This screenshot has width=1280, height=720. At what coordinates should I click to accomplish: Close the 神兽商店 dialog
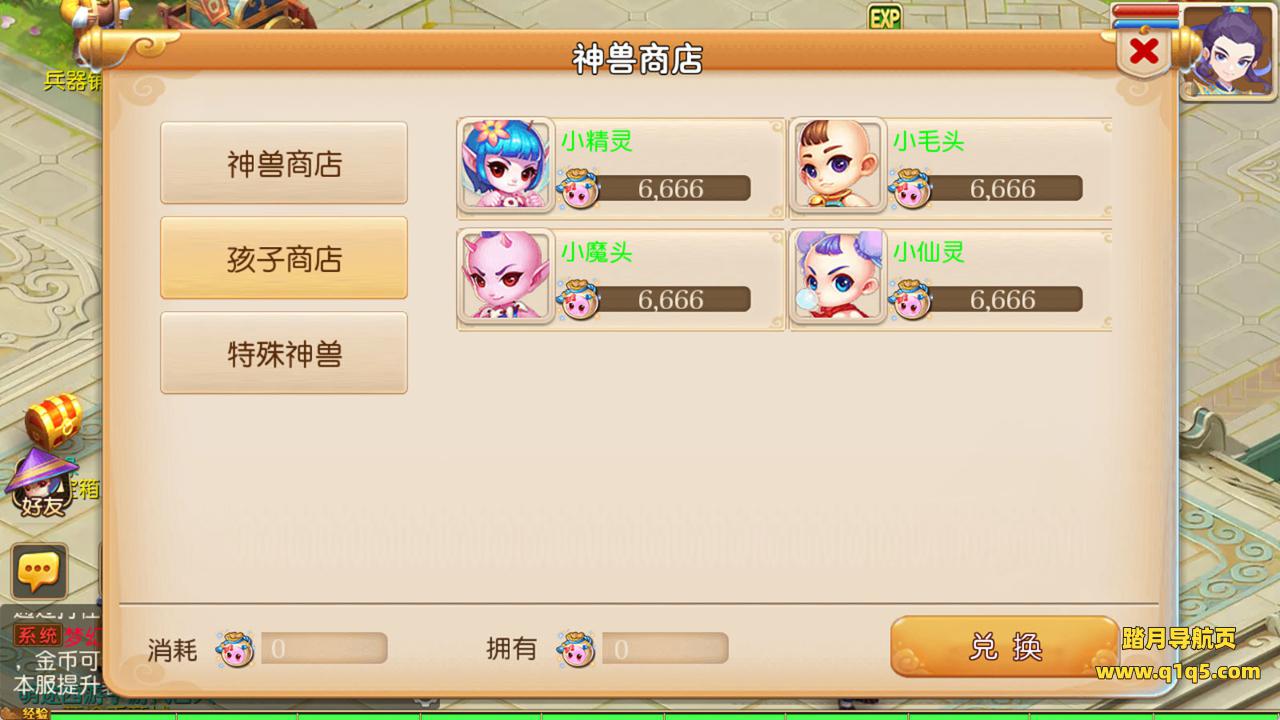click(x=1144, y=50)
